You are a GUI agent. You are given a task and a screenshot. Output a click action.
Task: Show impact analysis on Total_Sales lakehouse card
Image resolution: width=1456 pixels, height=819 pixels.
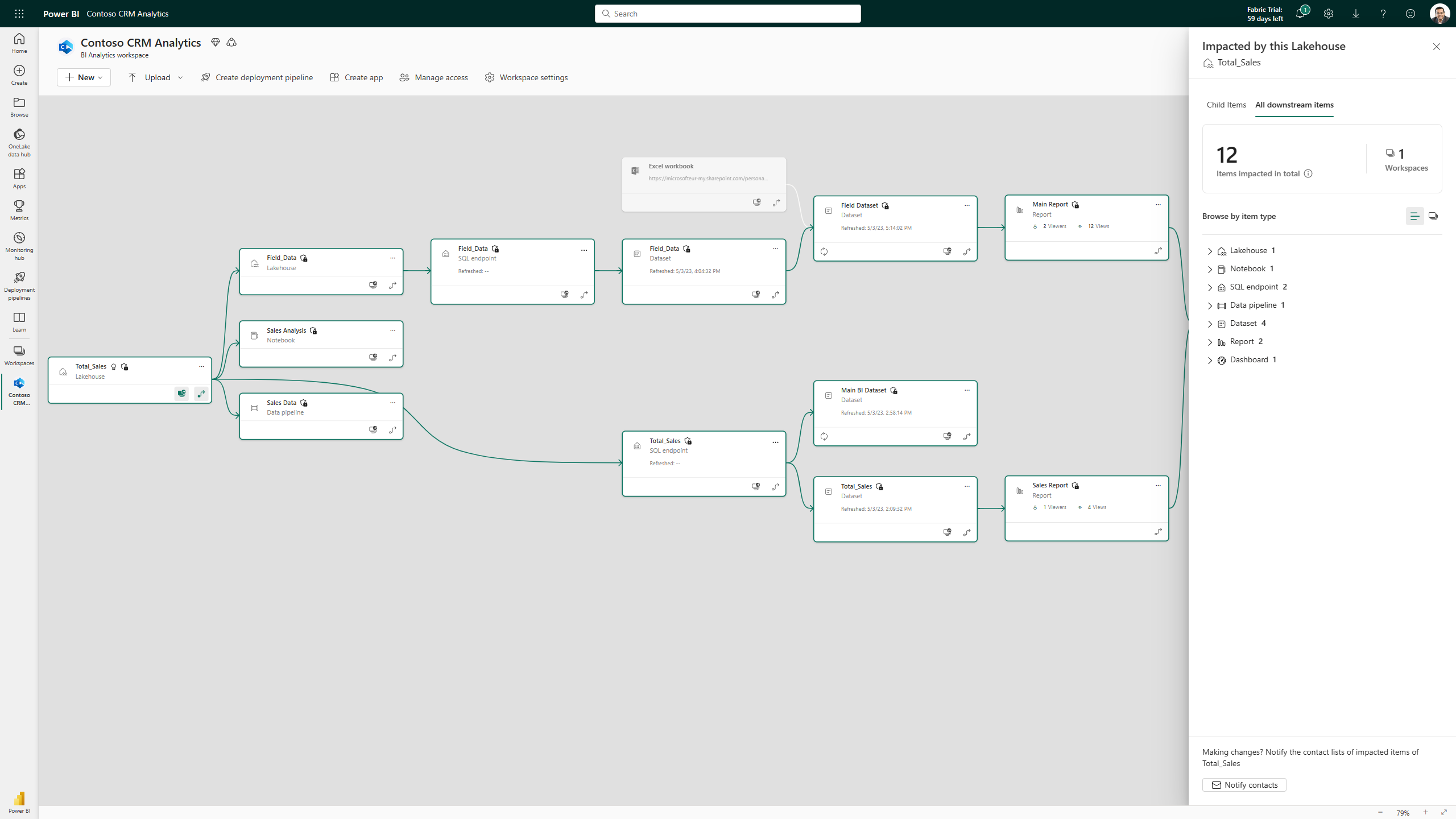pyautogui.click(x=181, y=393)
